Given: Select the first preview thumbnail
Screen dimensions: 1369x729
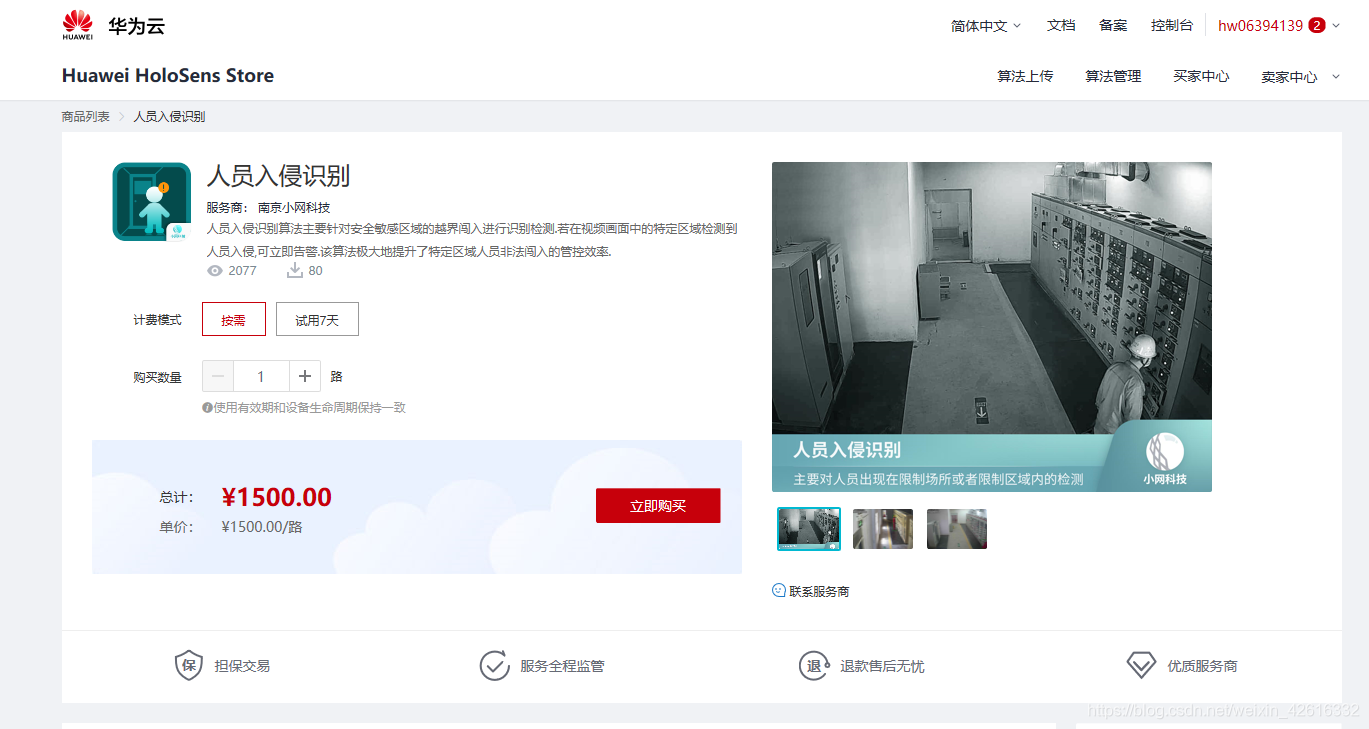Looking at the screenshot, I should [x=809, y=529].
